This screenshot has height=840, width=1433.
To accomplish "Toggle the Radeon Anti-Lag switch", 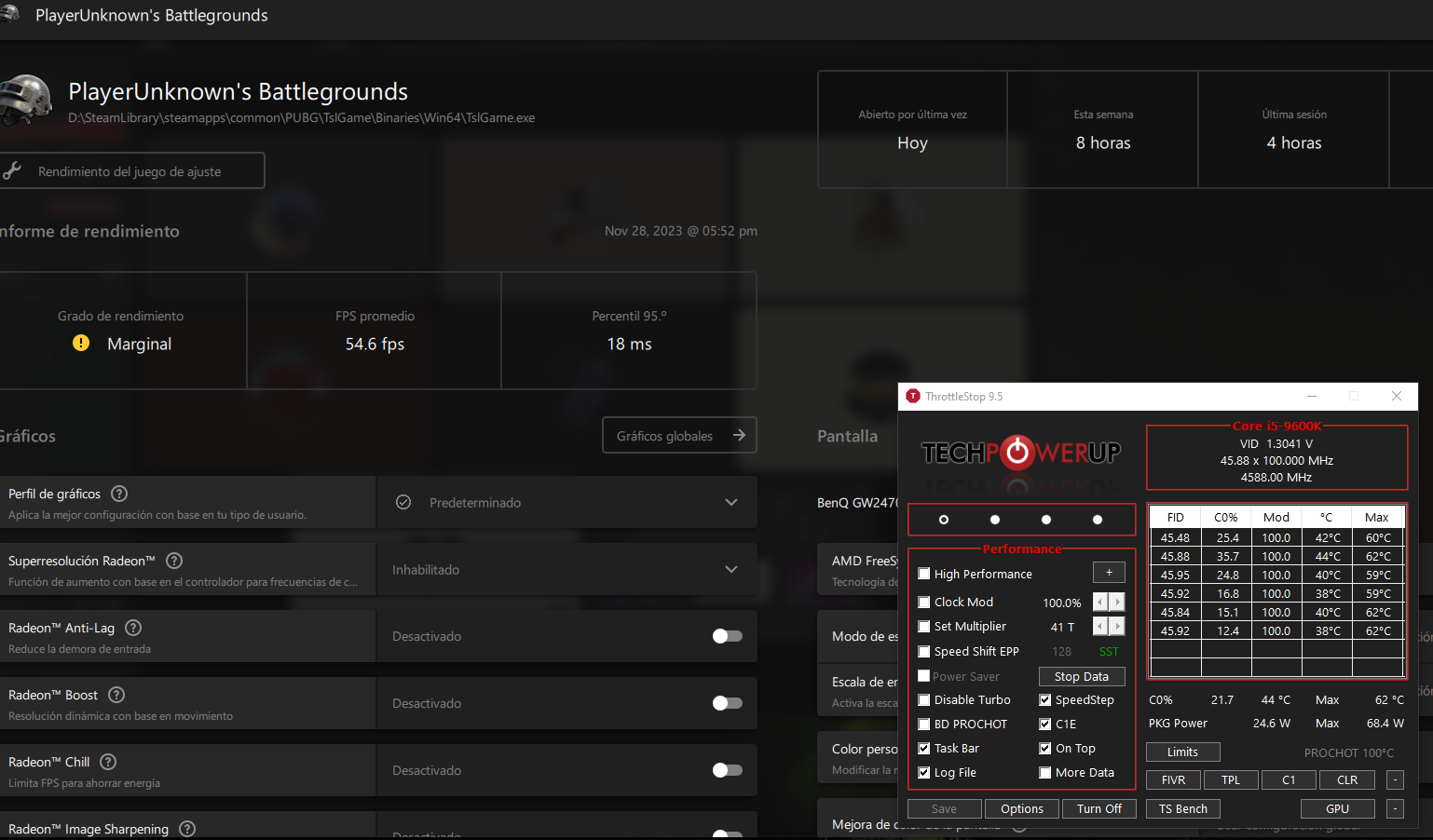I will click(x=728, y=636).
